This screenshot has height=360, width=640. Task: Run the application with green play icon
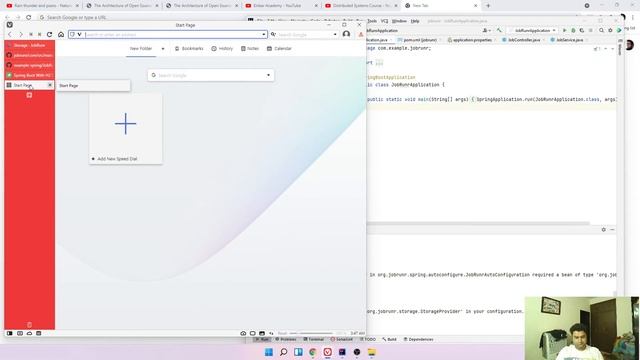pyautogui.click(x=564, y=31)
